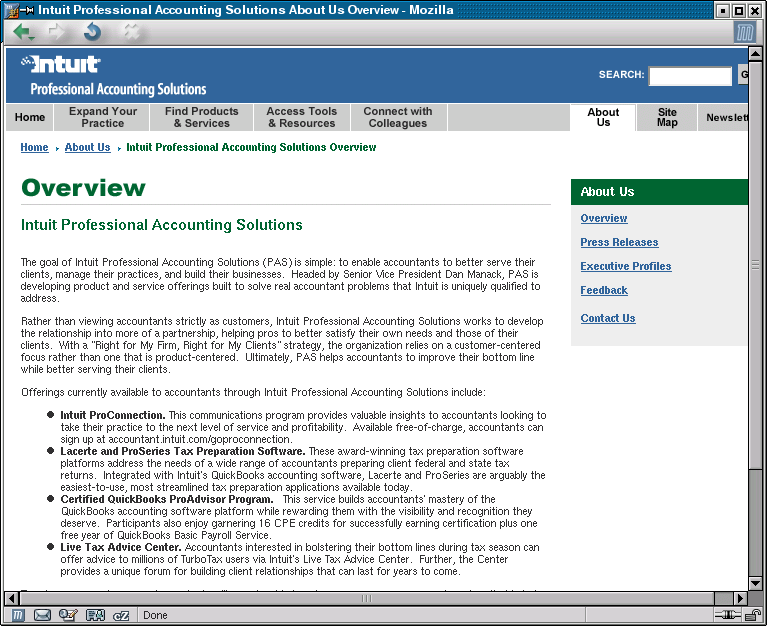
Task: Open the Find Products & Services tab
Action: (202, 117)
